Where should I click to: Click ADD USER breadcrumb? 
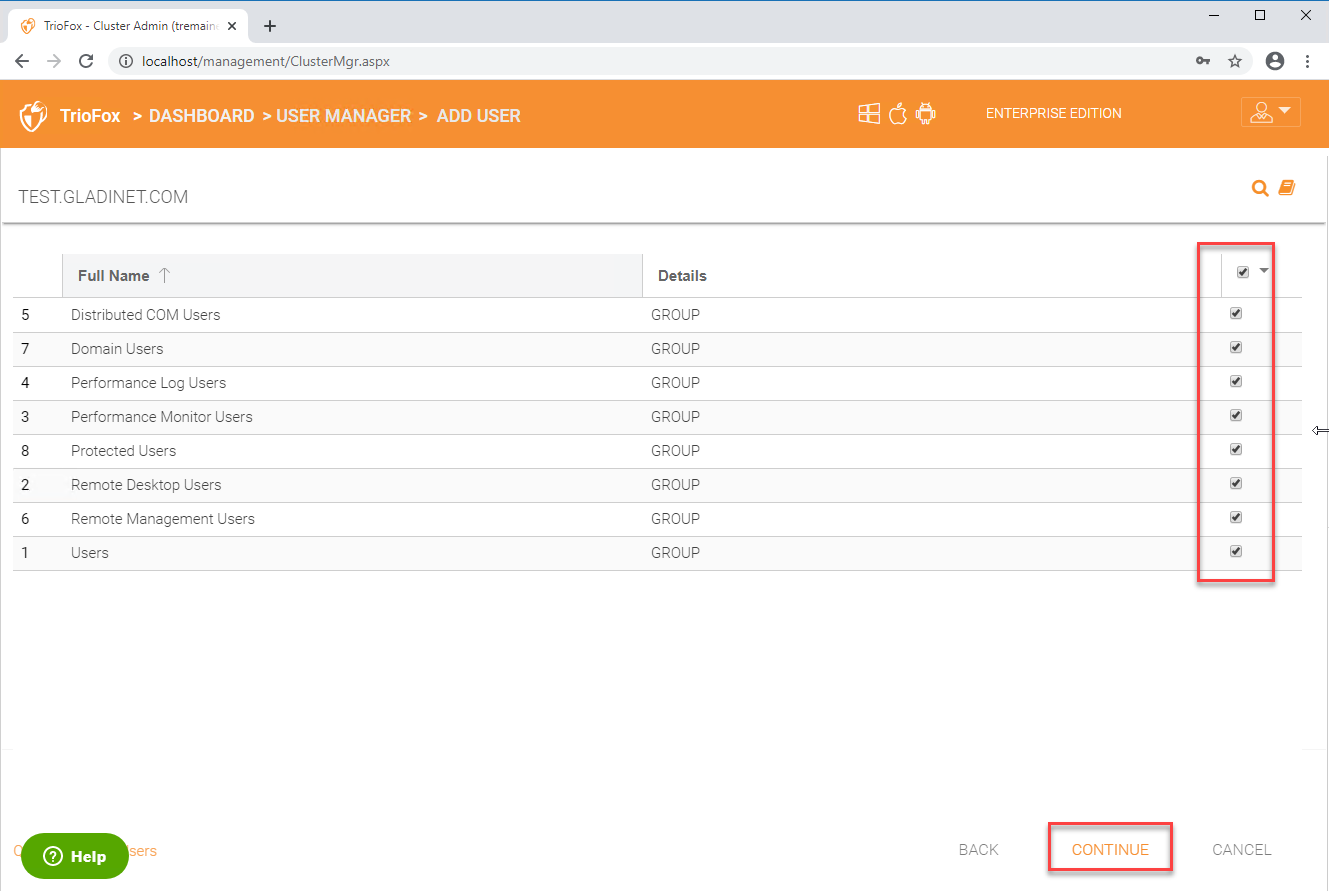[x=478, y=116]
